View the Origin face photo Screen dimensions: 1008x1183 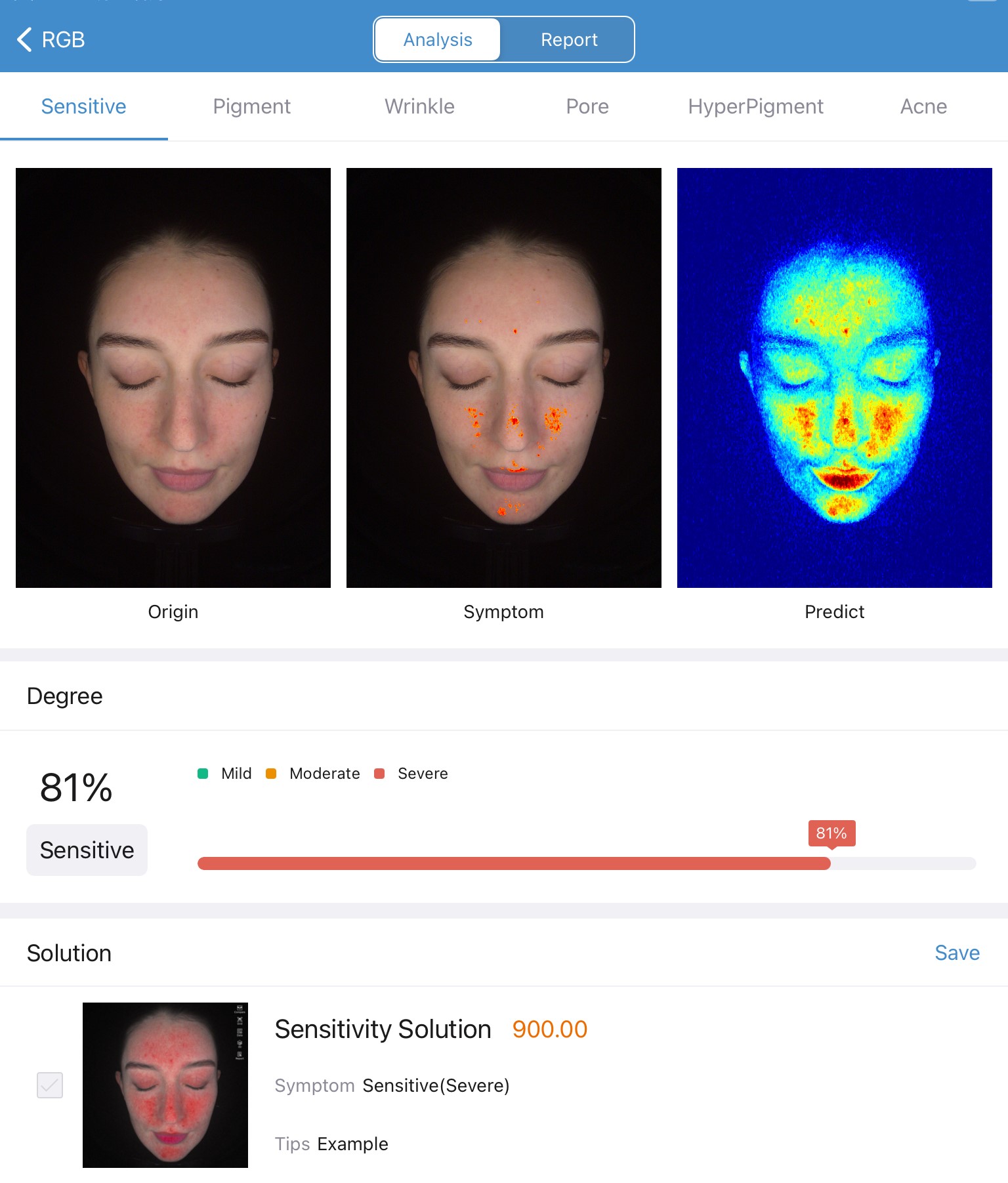pyautogui.click(x=173, y=378)
